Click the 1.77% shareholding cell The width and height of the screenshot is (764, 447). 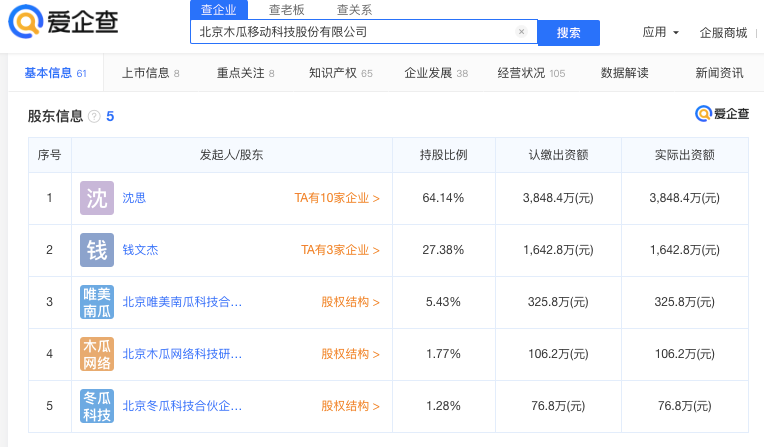[443, 354]
